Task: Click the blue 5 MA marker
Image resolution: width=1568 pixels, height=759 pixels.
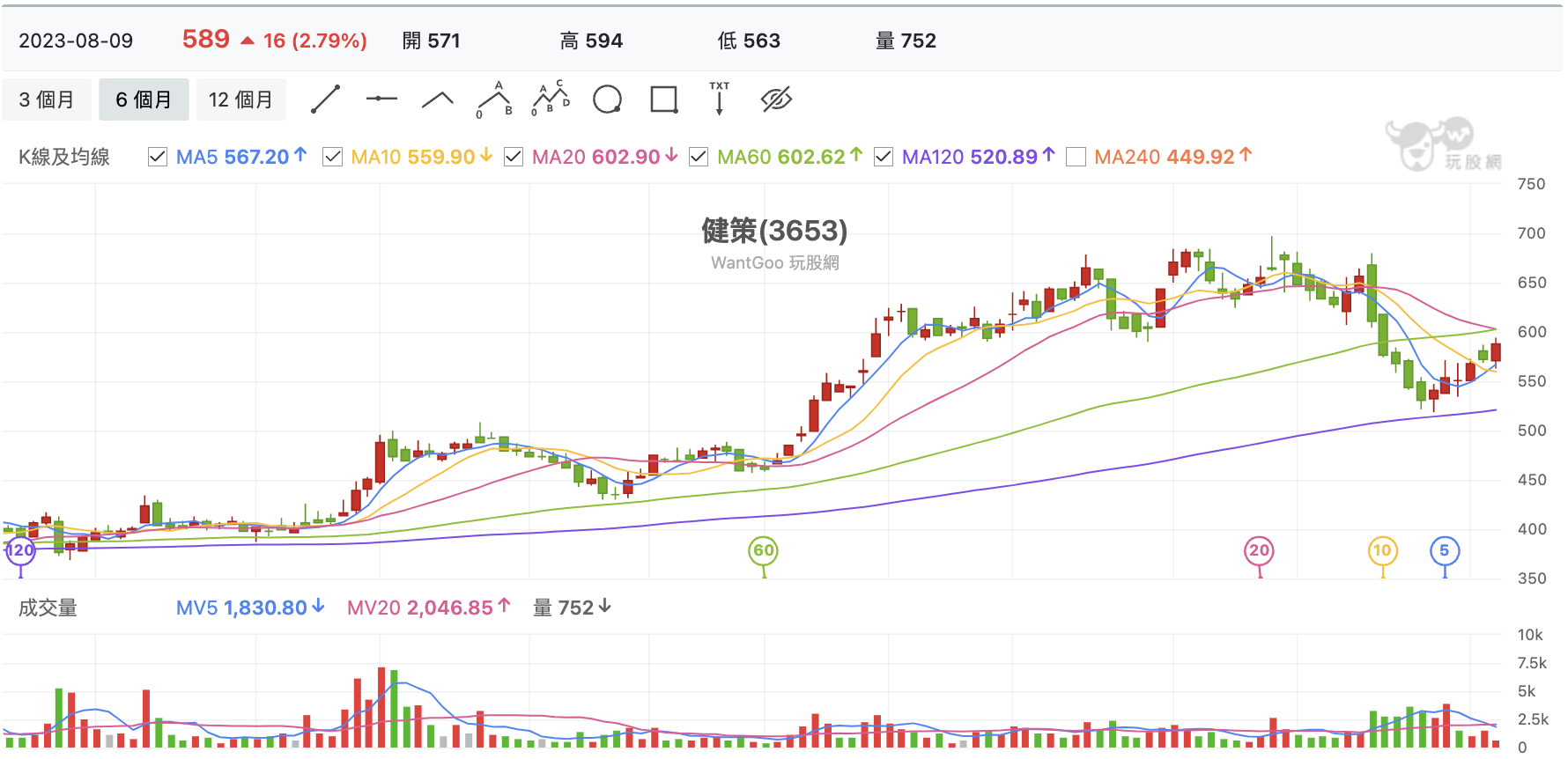Action: [1445, 551]
